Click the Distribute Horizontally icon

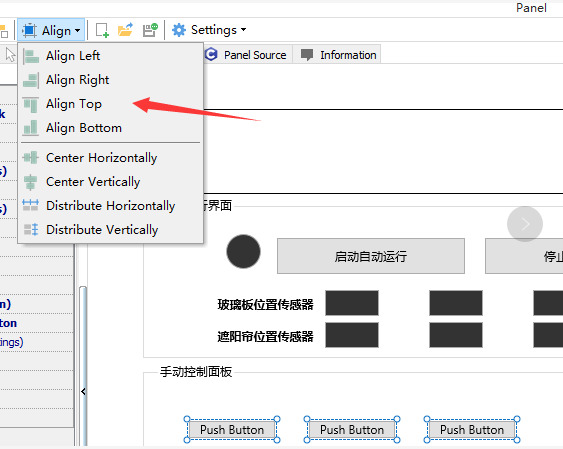coord(31,206)
